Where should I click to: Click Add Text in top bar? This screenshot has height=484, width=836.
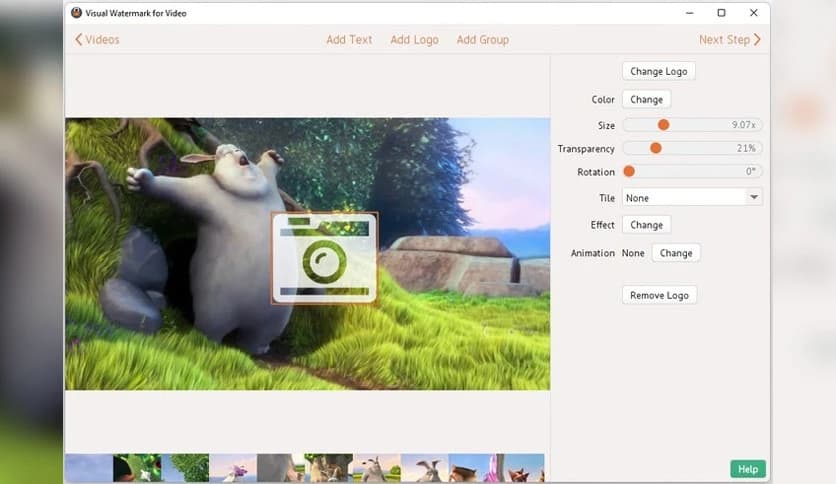tap(349, 39)
